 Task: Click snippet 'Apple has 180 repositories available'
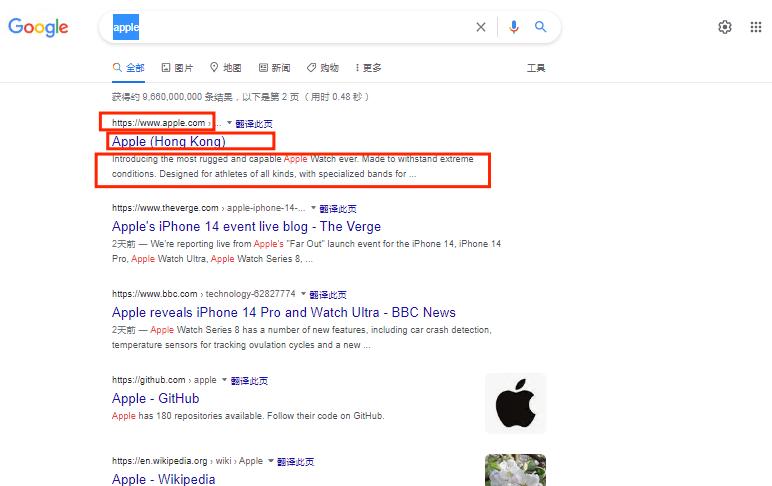[x=248, y=416]
